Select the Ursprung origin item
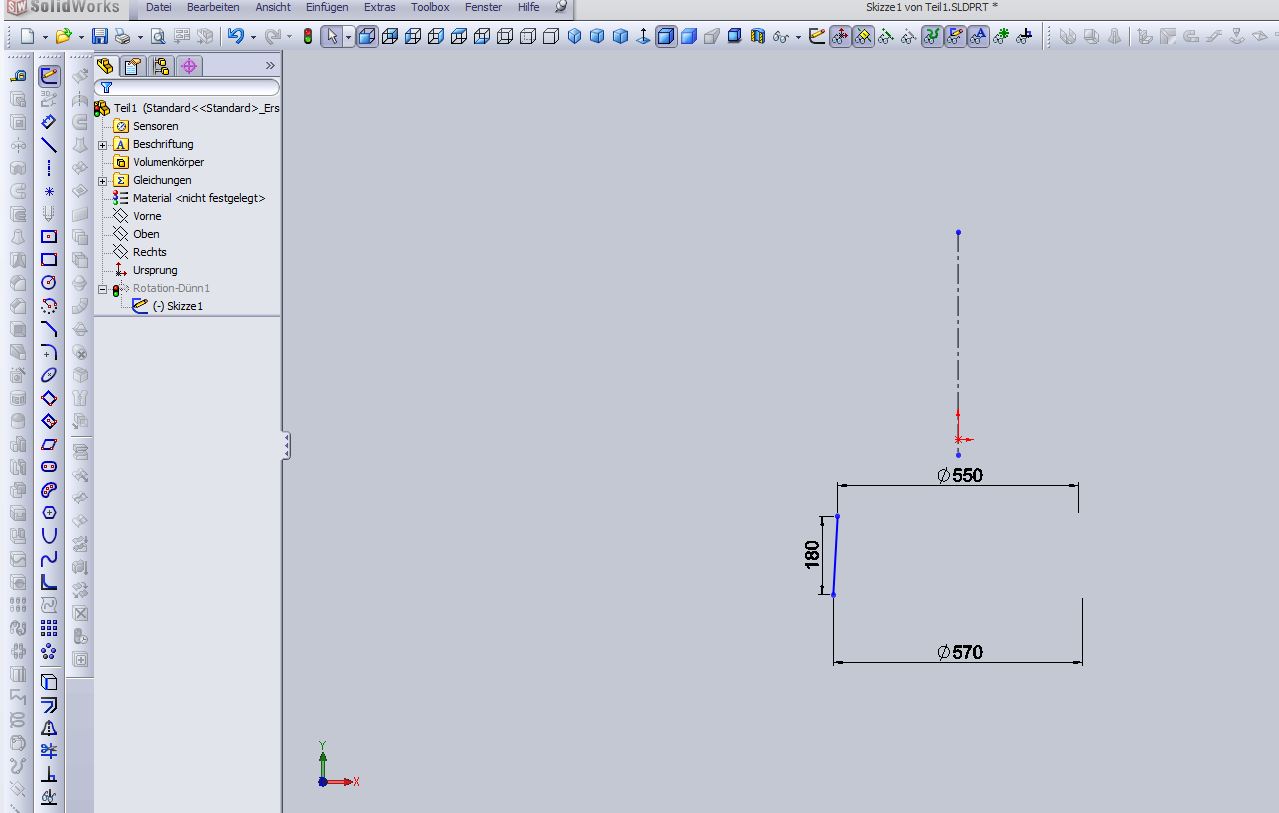Screen dimensions: 1279x813 click(x=154, y=270)
